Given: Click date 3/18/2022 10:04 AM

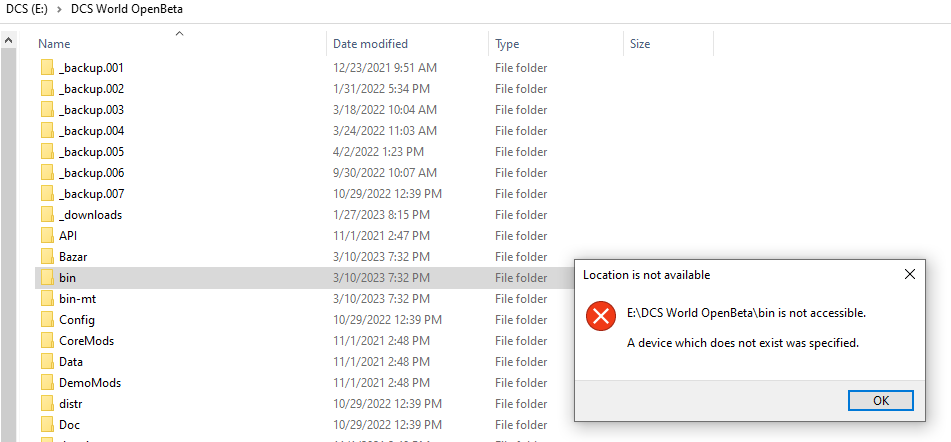Looking at the screenshot, I should [385, 110].
